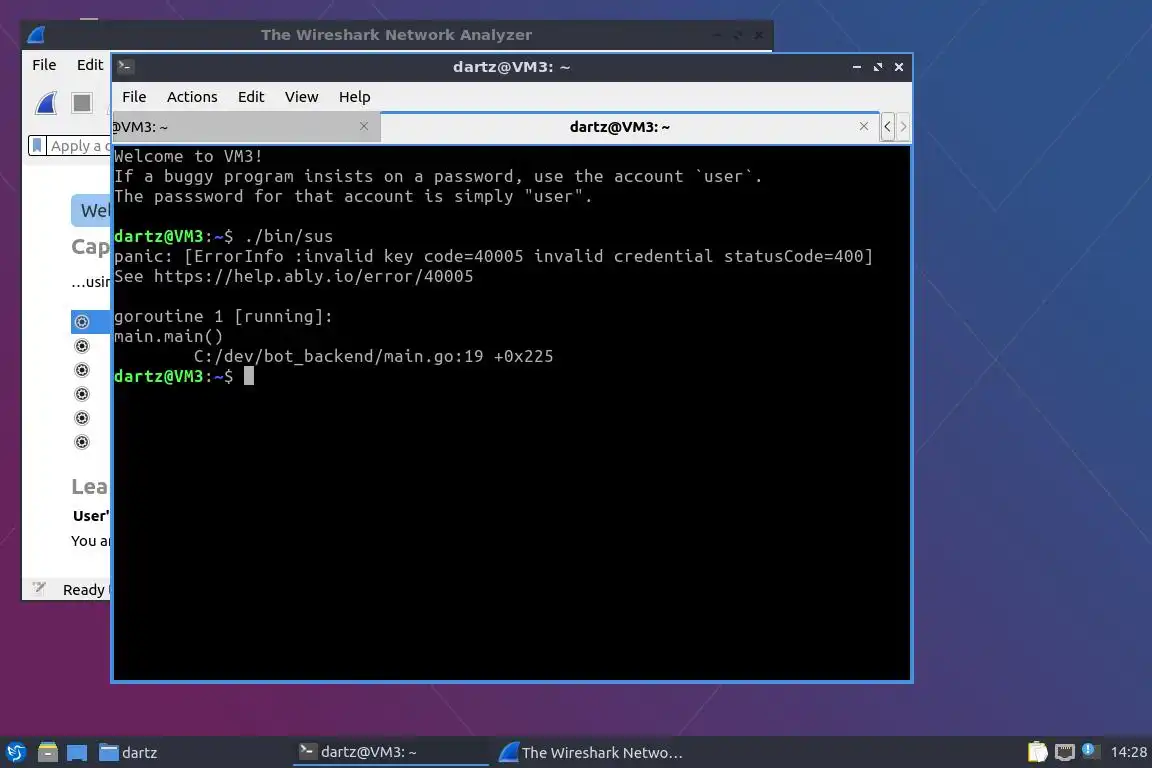Click the ./bin/sus command text in the terminal

[289, 237]
